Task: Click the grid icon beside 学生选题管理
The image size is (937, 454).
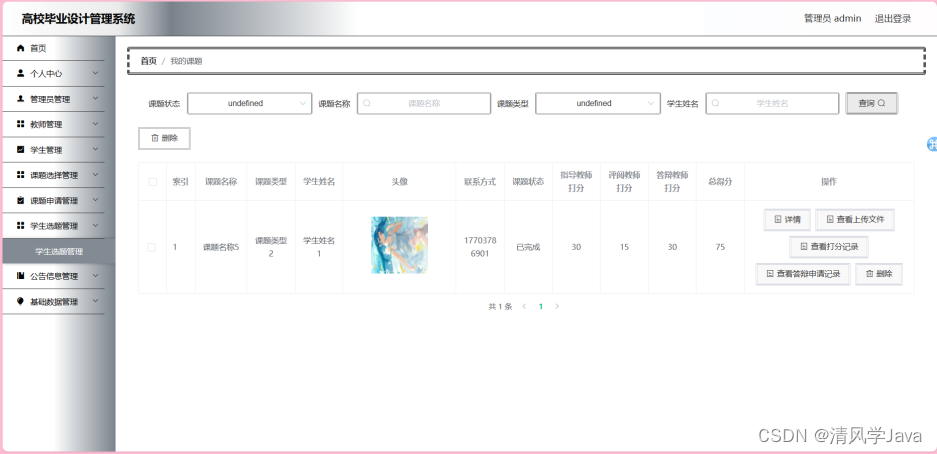Action: tap(21, 226)
